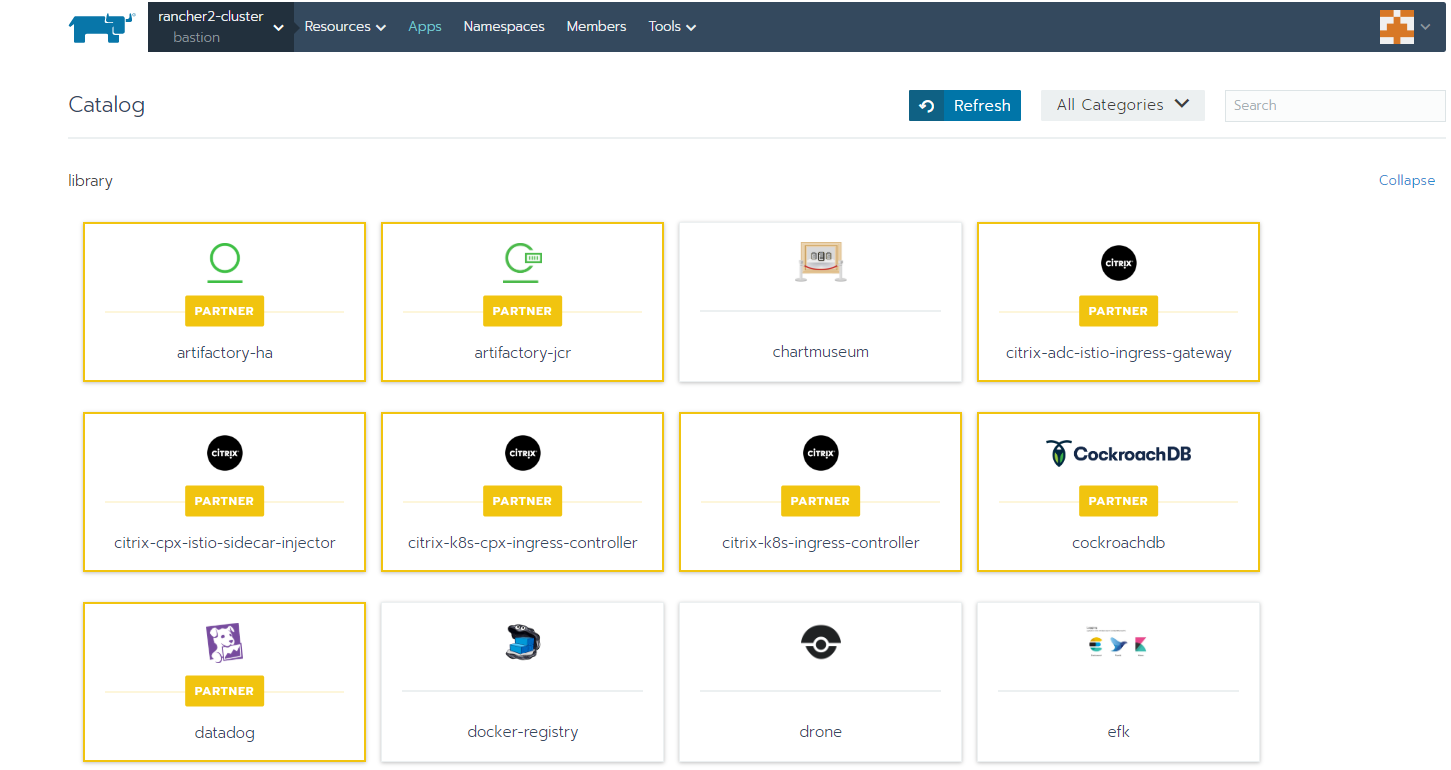Select the efk card title
Viewport: 1451px width, 770px height.
tap(1119, 732)
